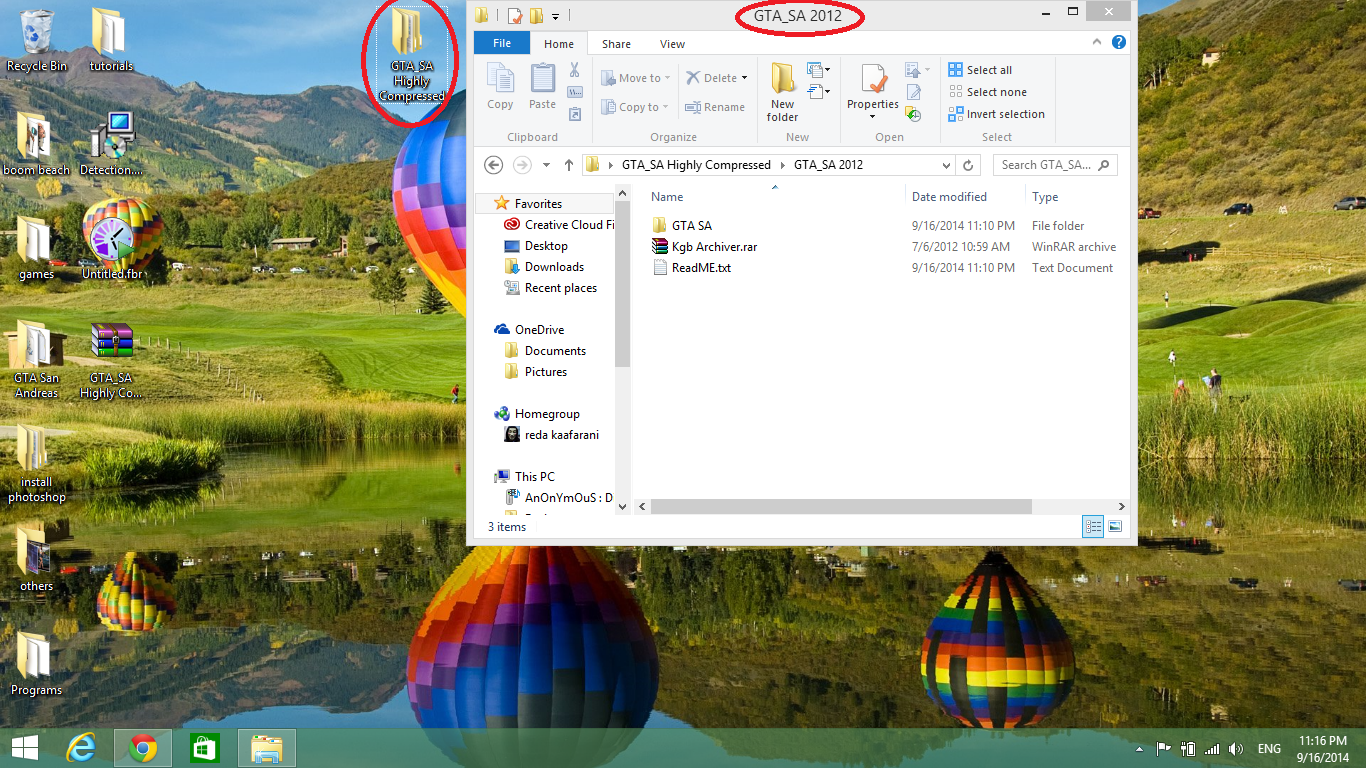Click the History icon in Open group
The width and height of the screenshot is (1366, 768).
click(913, 114)
